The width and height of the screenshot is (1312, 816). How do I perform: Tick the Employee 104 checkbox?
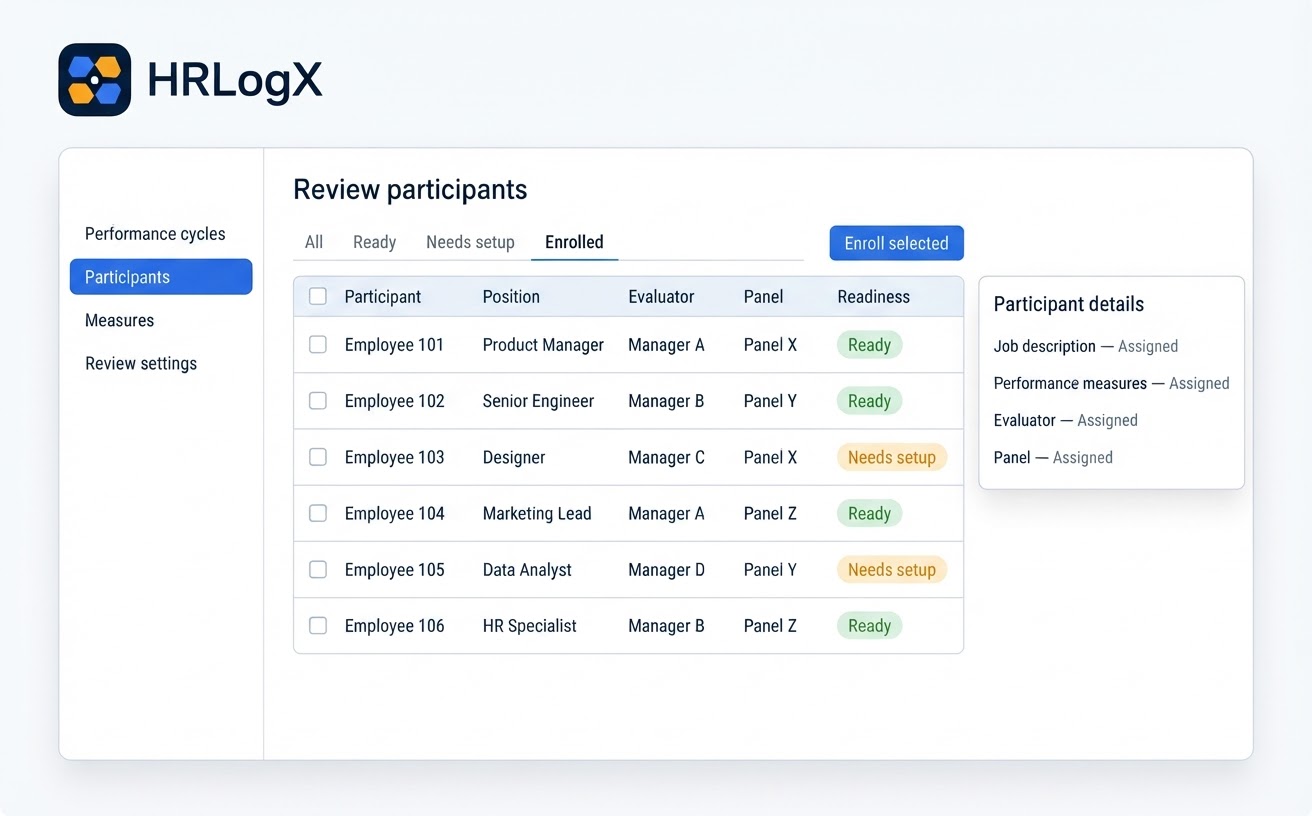click(x=318, y=513)
